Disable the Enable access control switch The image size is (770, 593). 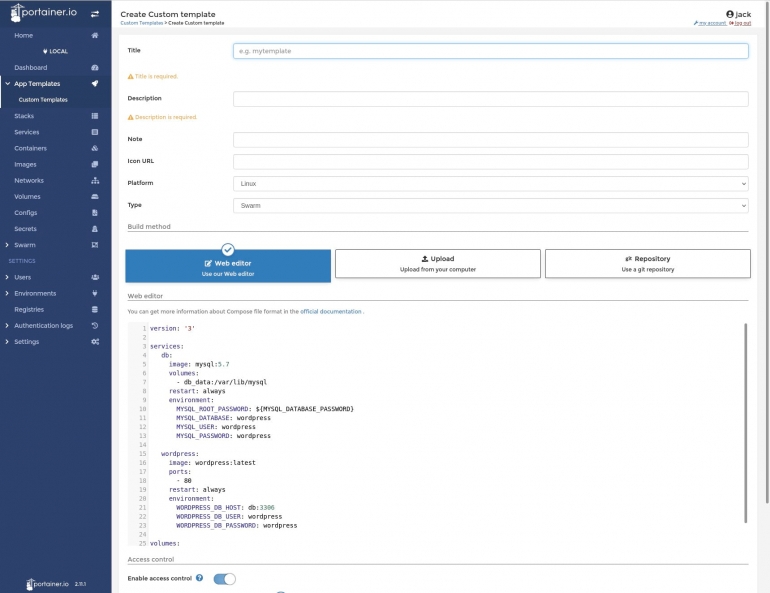pos(224,579)
